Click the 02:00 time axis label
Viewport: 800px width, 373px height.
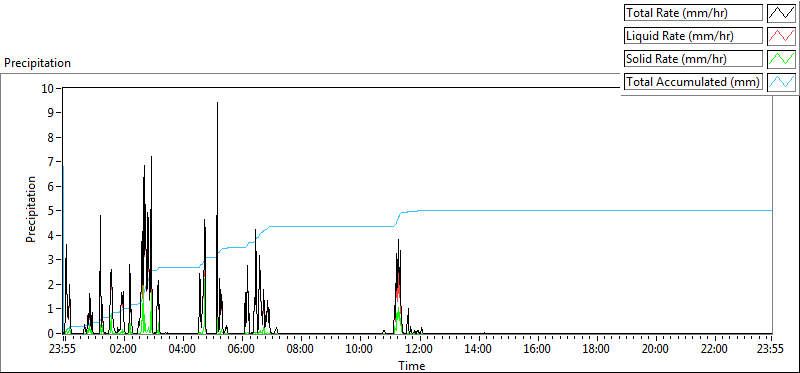pos(123,349)
